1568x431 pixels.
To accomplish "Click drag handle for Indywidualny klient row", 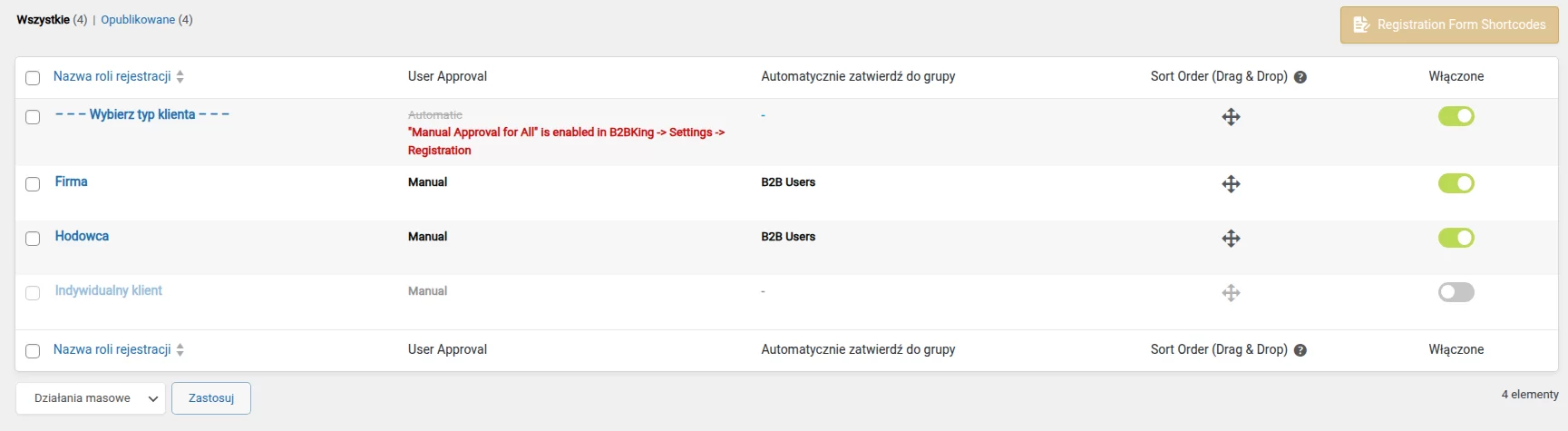I will click(1231, 293).
